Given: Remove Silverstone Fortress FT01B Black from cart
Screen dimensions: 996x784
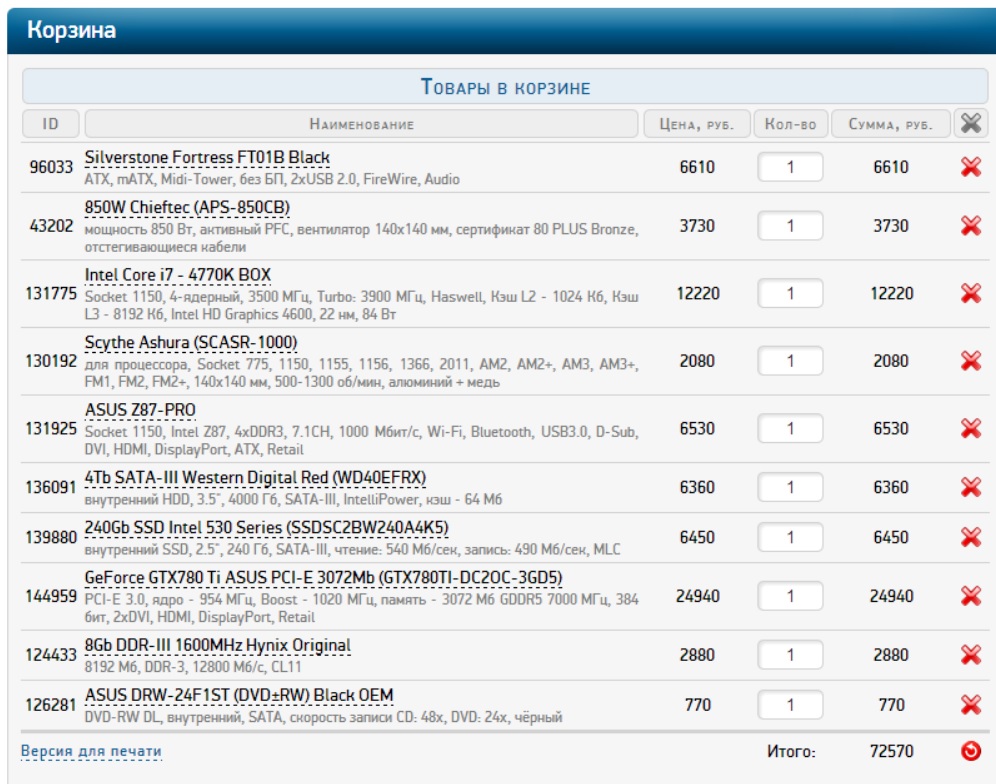Looking at the screenshot, I should pos(971,167).
